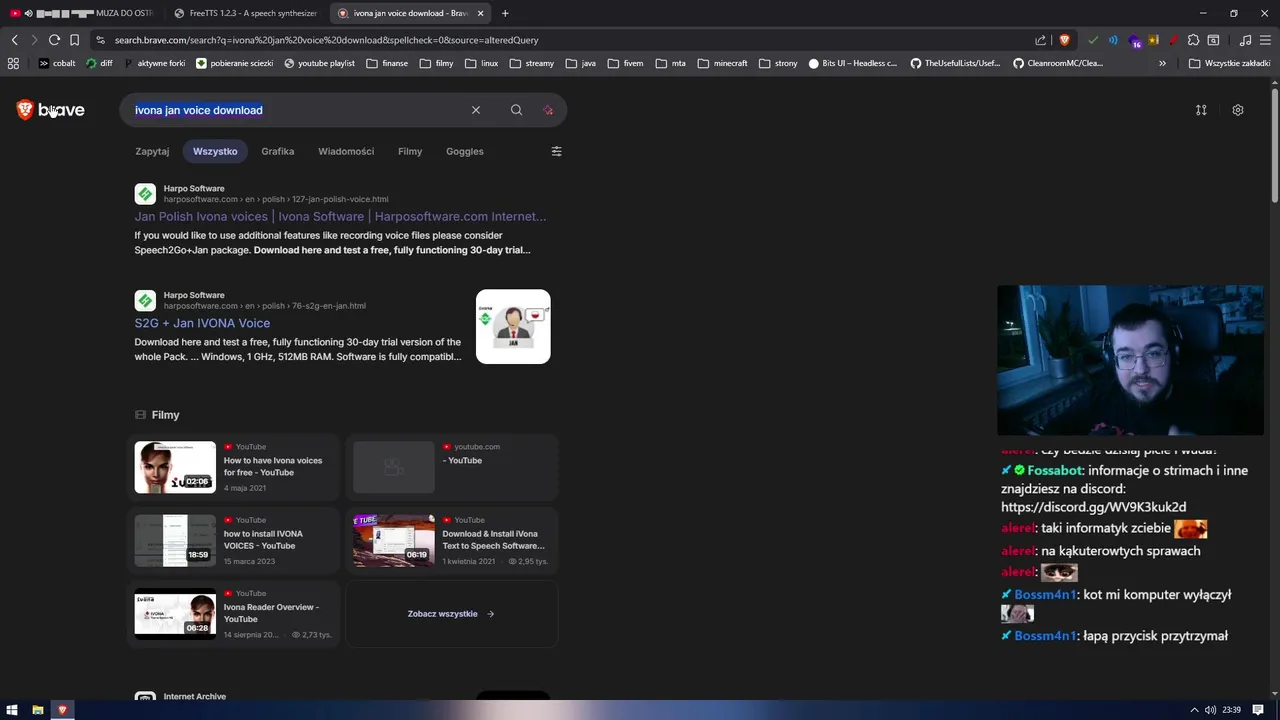Click the Leo AI sparkle icon in search box
1280x720 pixels.
point(548,110)
